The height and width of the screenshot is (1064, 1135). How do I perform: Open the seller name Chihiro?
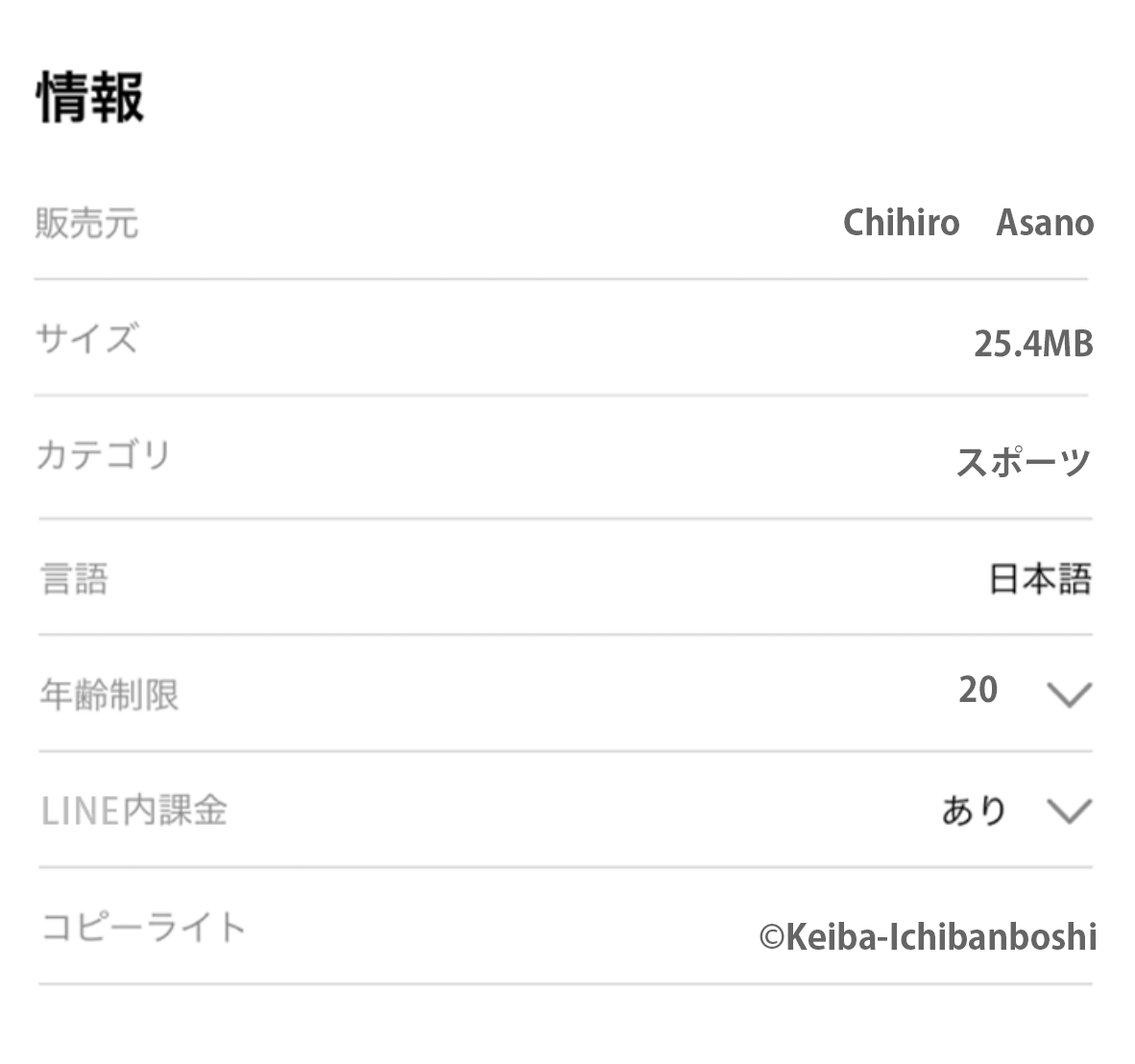tap(901, 223)
